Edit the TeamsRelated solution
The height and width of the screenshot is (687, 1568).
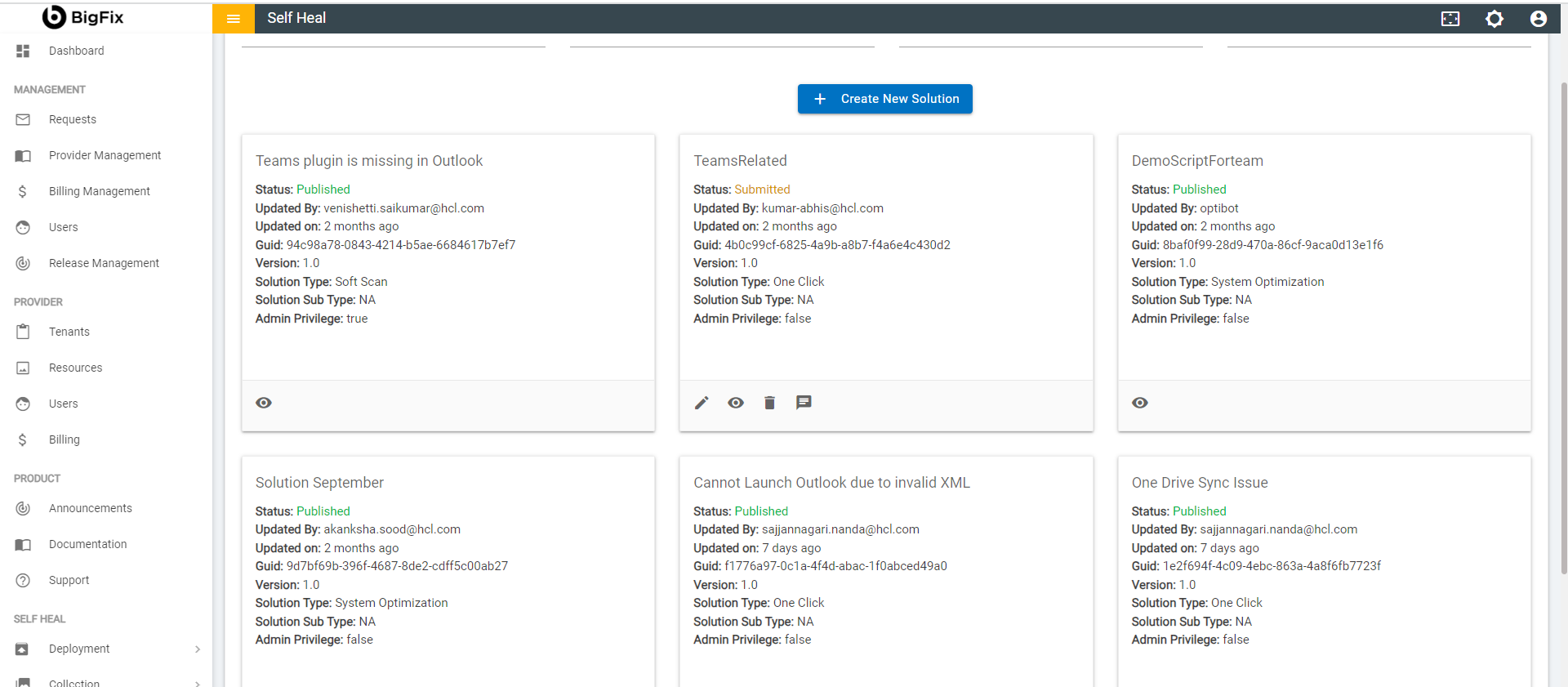coord(702,403)
